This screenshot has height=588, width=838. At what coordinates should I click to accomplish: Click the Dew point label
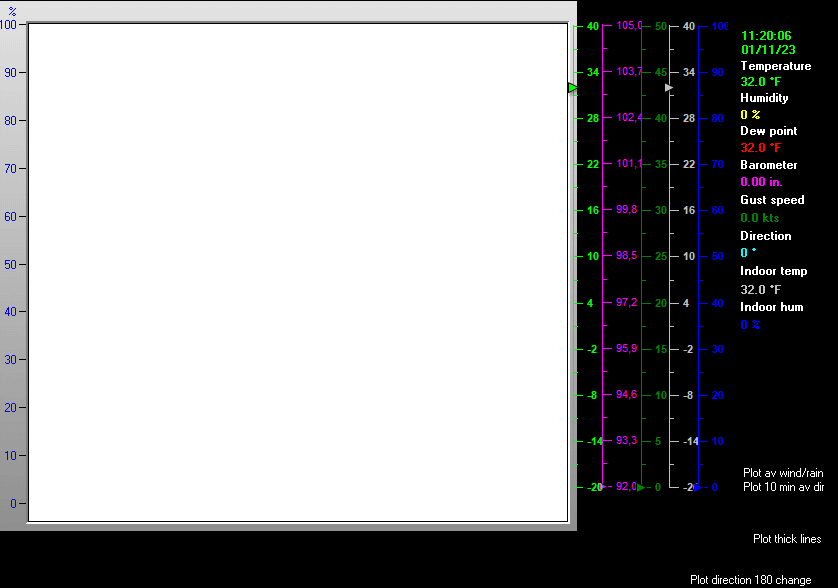pos(768,131)
